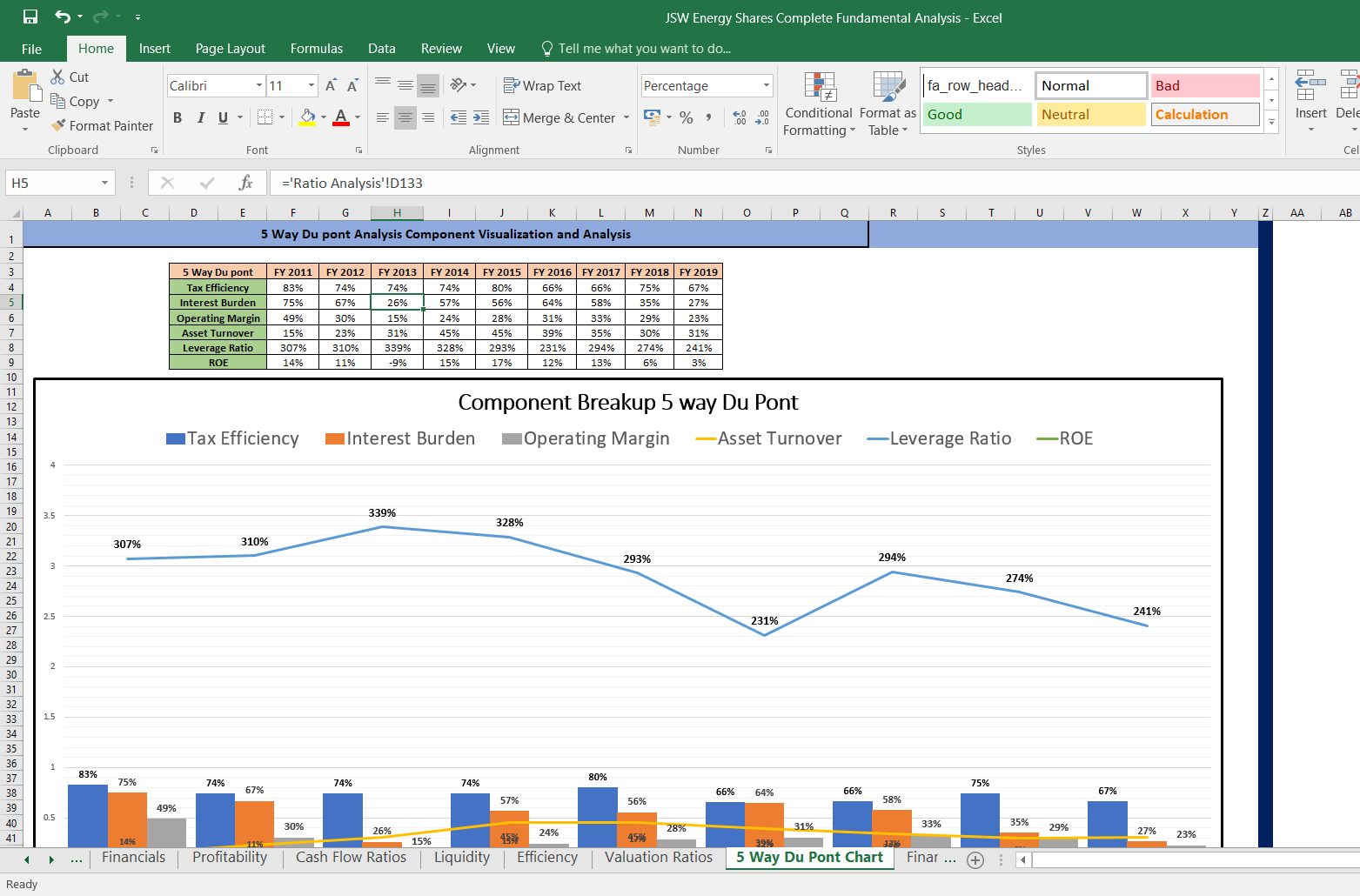1360x896 pixels.
Task: Undo the last action
Action: [x=63, y=17]
